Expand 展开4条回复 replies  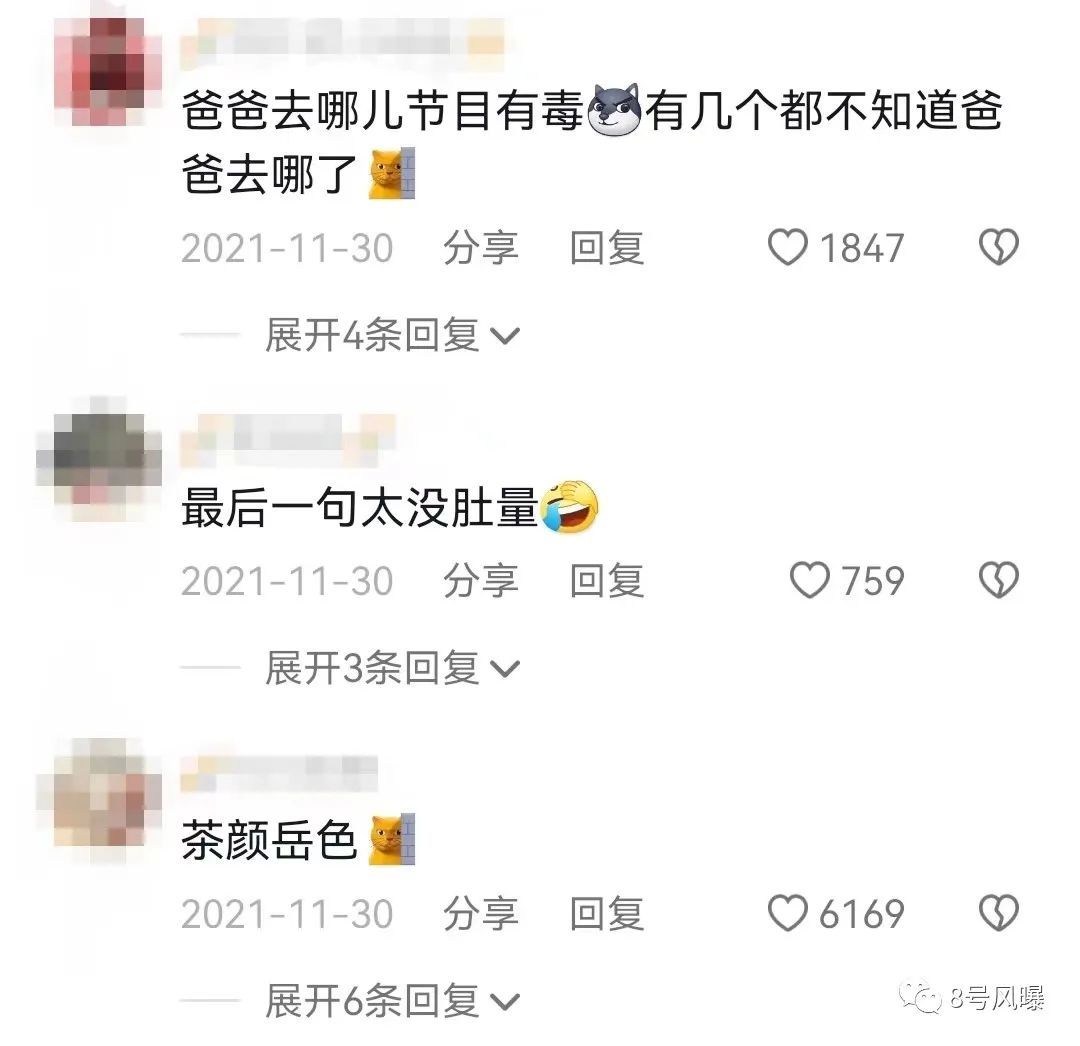392,335
